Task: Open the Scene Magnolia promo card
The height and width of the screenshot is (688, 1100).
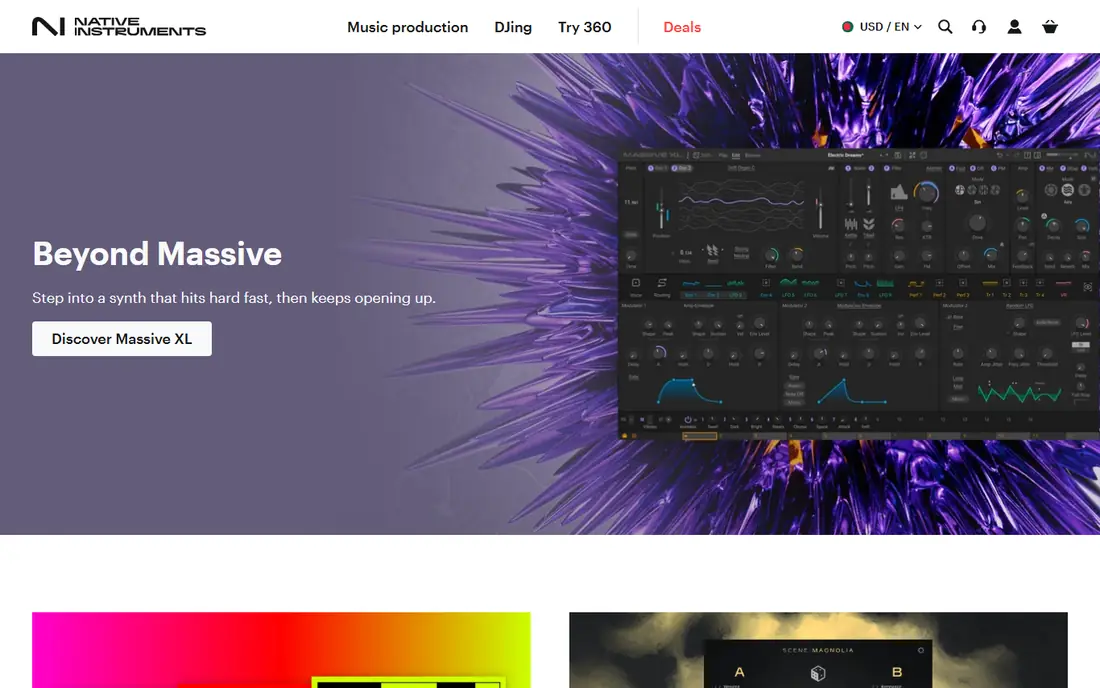Action: click(818, 650)
